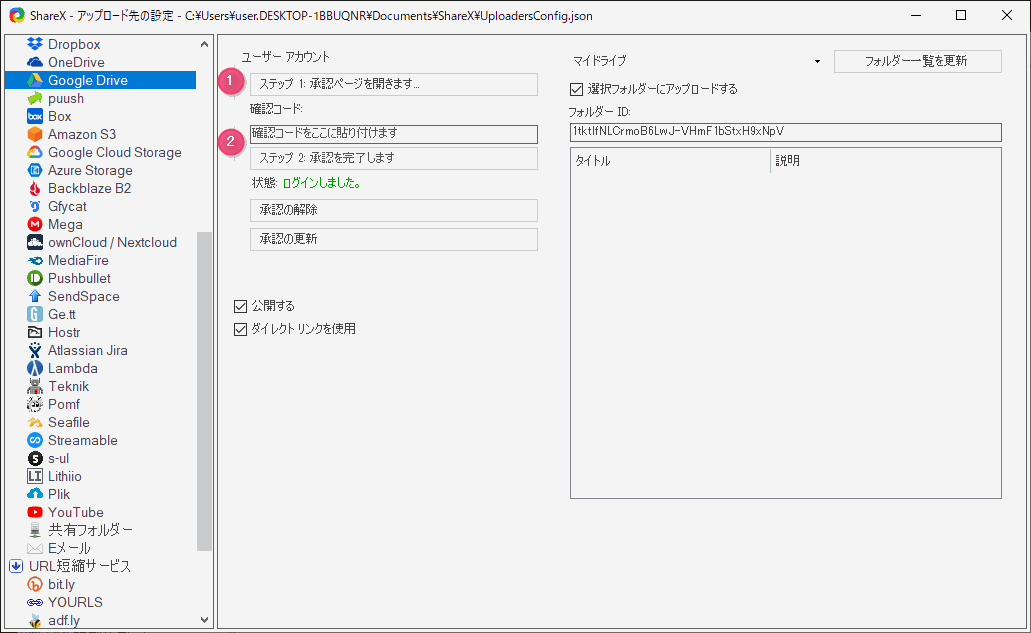Select the Plik list entry
The width and height of the screenshot is (1031, 633).
[59, 494]
